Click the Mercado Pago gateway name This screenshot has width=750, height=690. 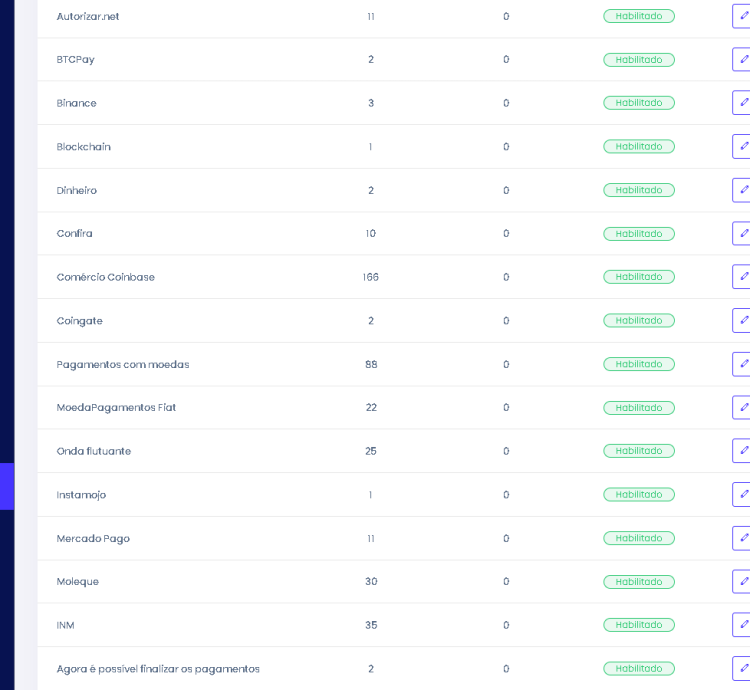93,538
